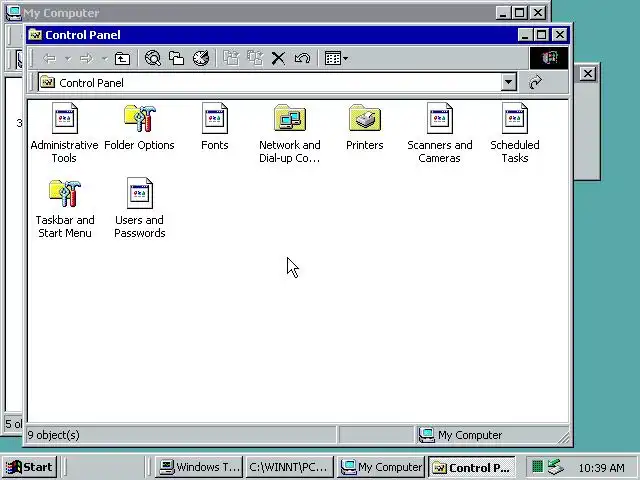Screen dimensions: 640x480
Task: Click the 10:39 AM clock
Action: (x=602, y=467)
